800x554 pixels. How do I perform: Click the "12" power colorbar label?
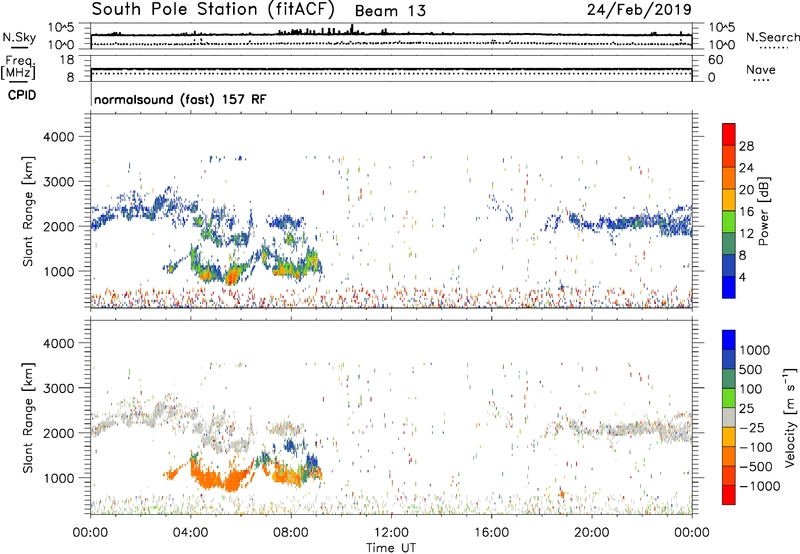746,234
